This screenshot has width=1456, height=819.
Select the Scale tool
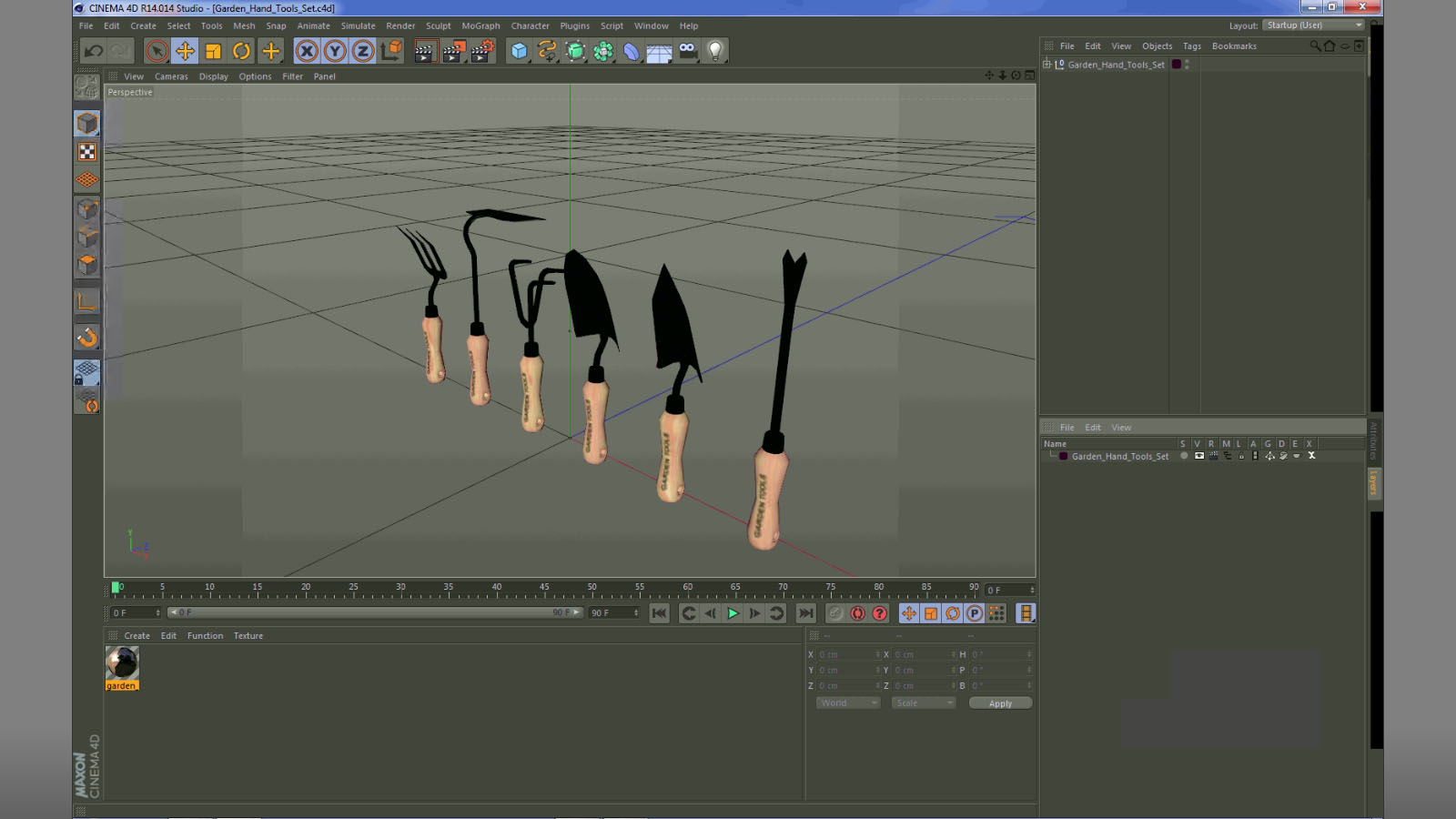pyautogui.click(x=213, y=51)
